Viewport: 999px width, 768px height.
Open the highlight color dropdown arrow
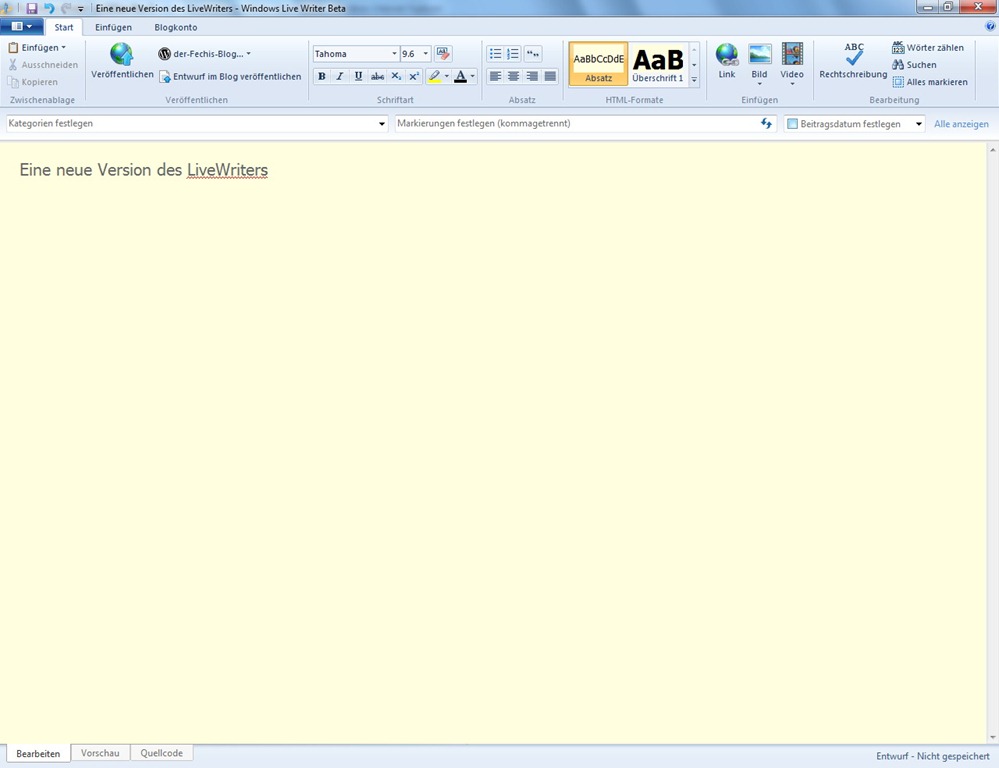coord(447,76)
